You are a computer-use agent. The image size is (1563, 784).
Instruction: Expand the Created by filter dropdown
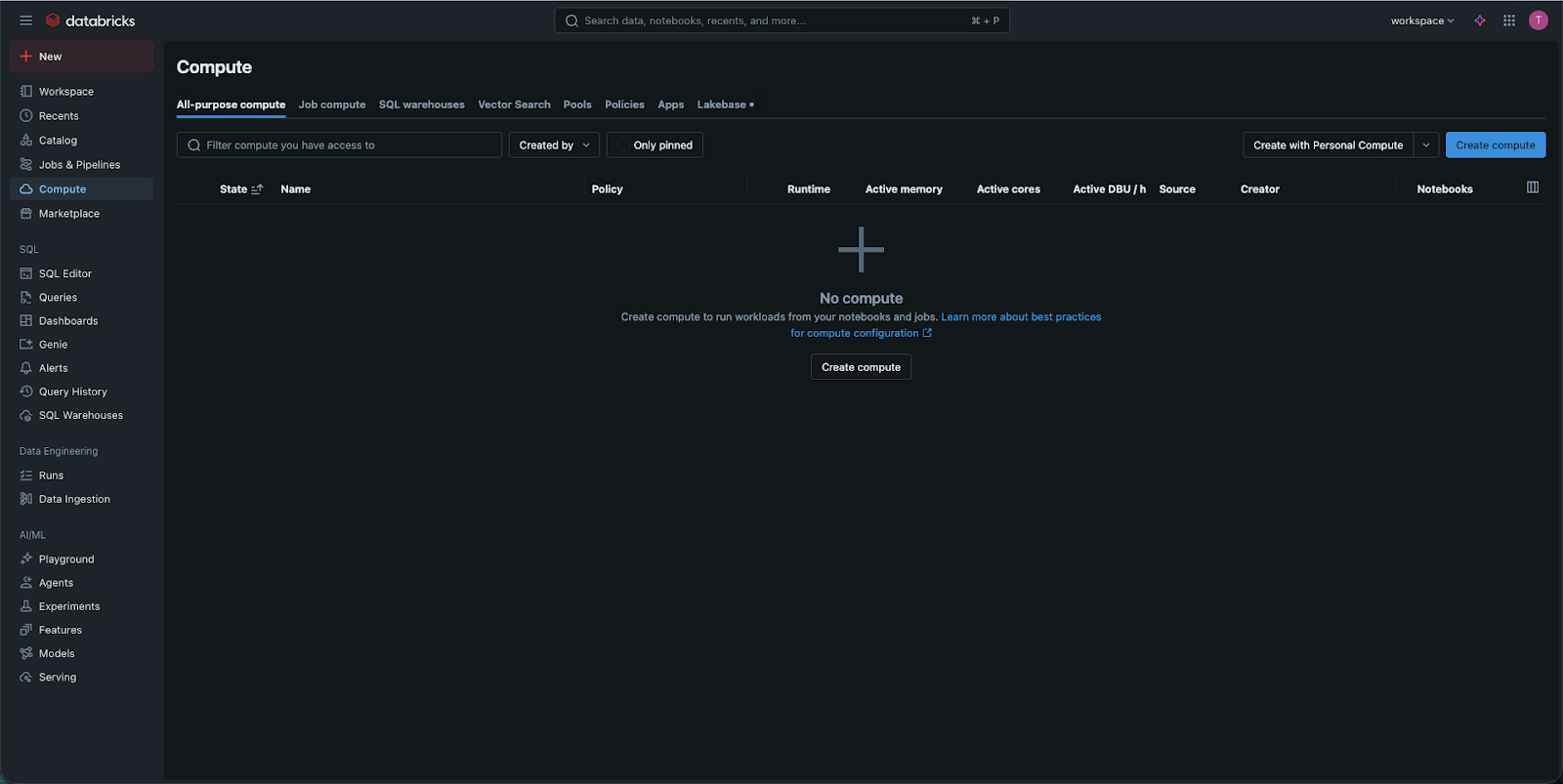point(554,145)
